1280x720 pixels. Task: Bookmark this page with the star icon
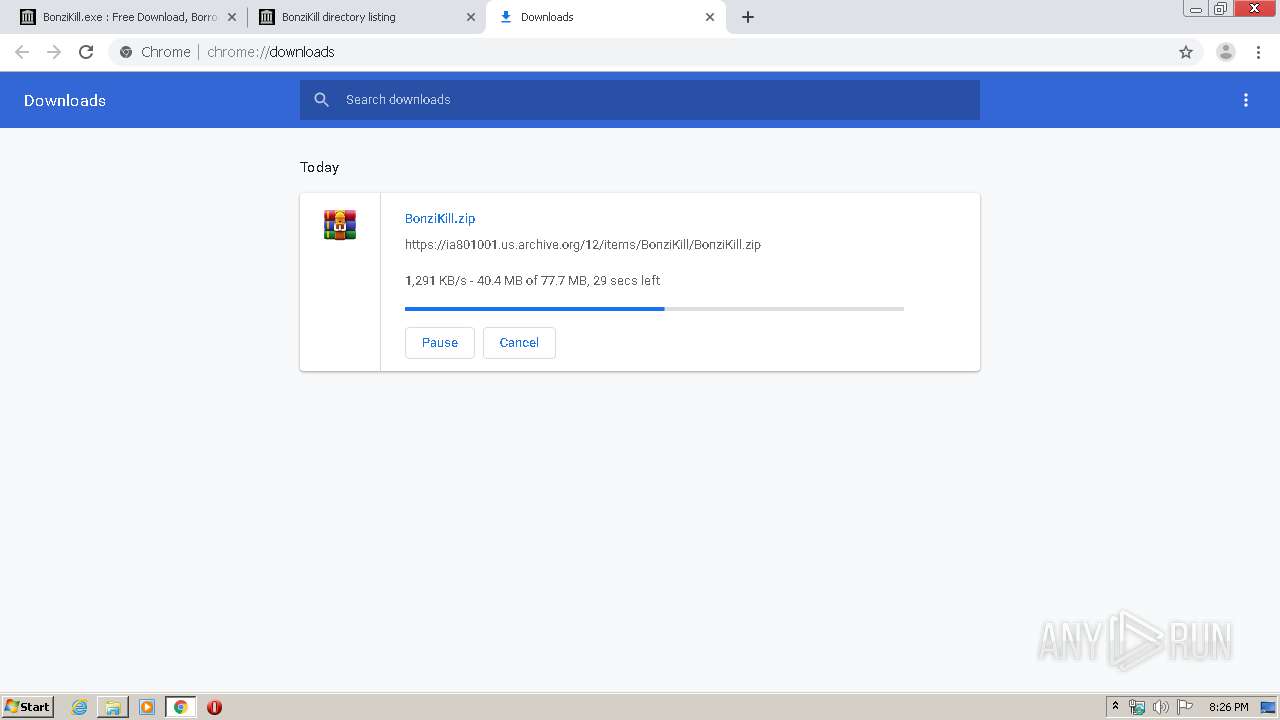(1186, 52)
